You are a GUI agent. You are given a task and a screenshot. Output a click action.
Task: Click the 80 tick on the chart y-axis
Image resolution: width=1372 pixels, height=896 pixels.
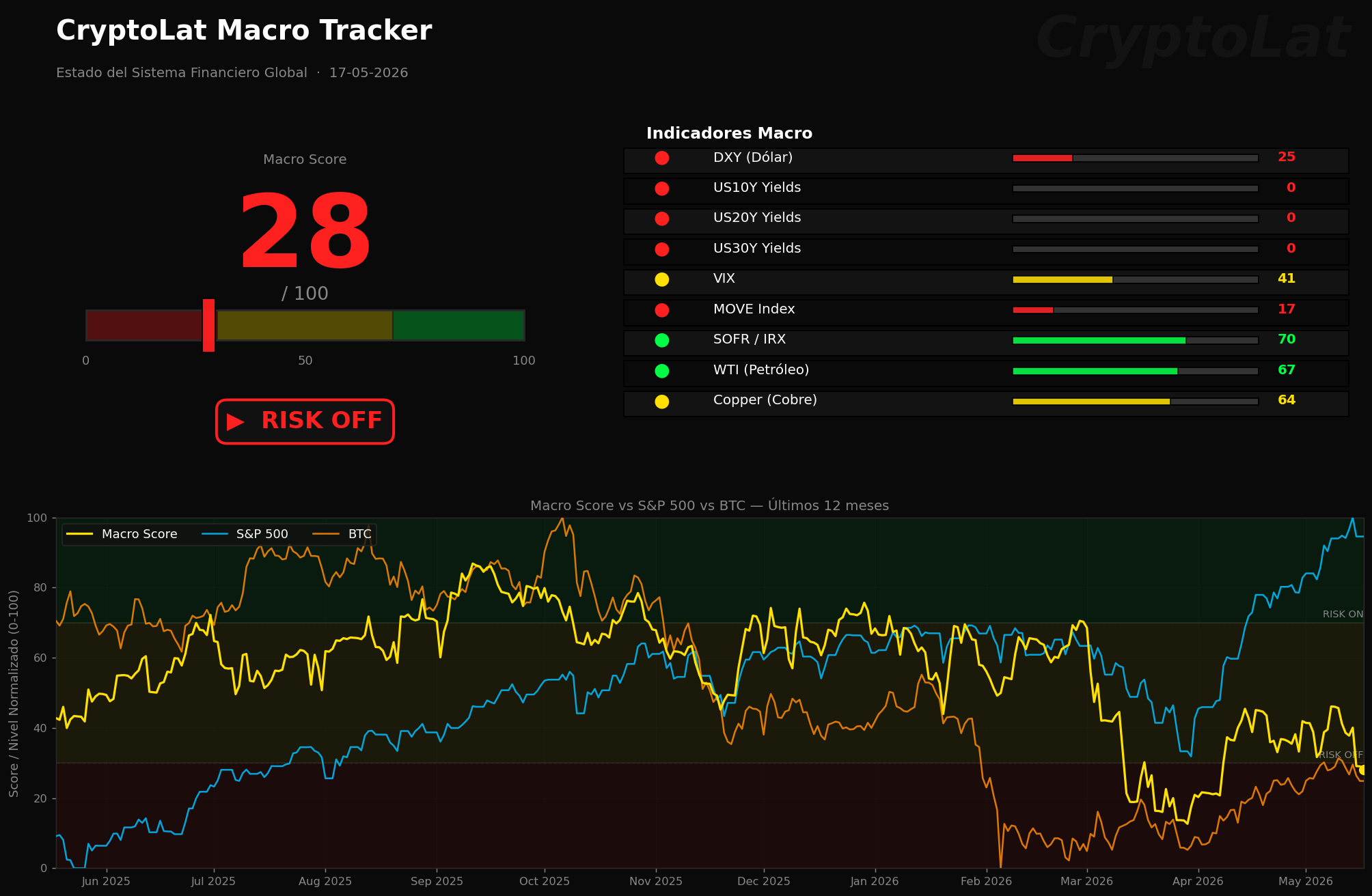[40, 588]
